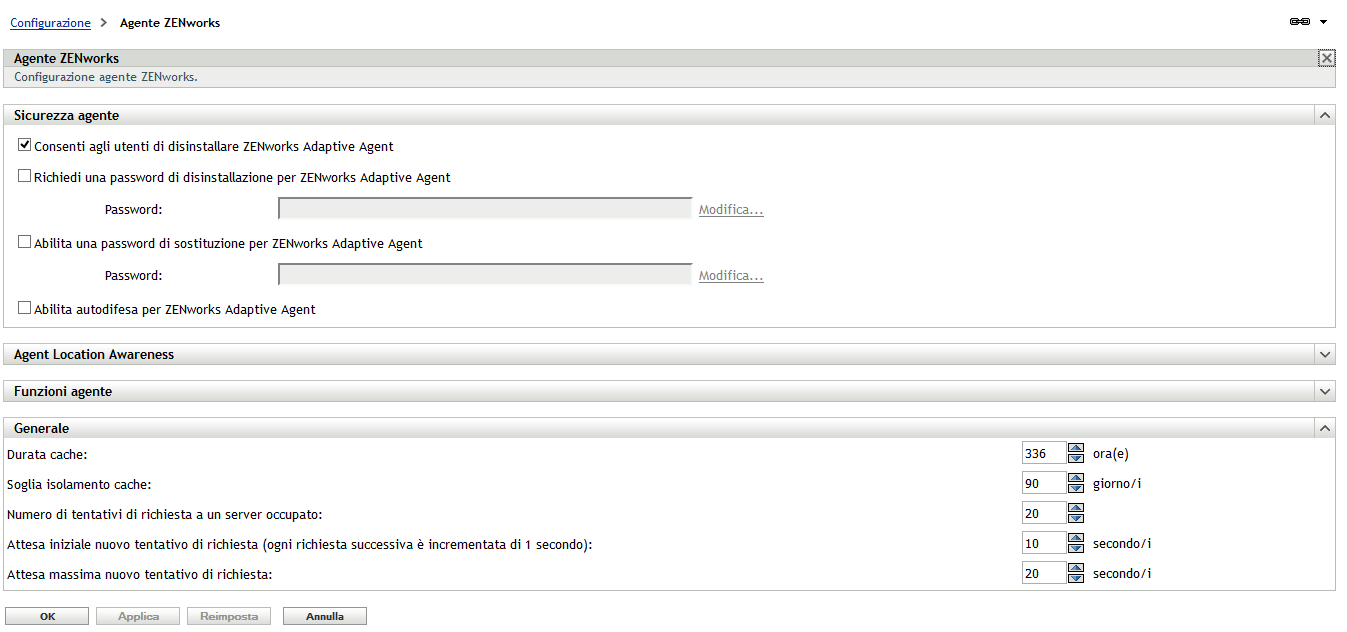Open the dropdown arrow beside the link icon

1324,22
